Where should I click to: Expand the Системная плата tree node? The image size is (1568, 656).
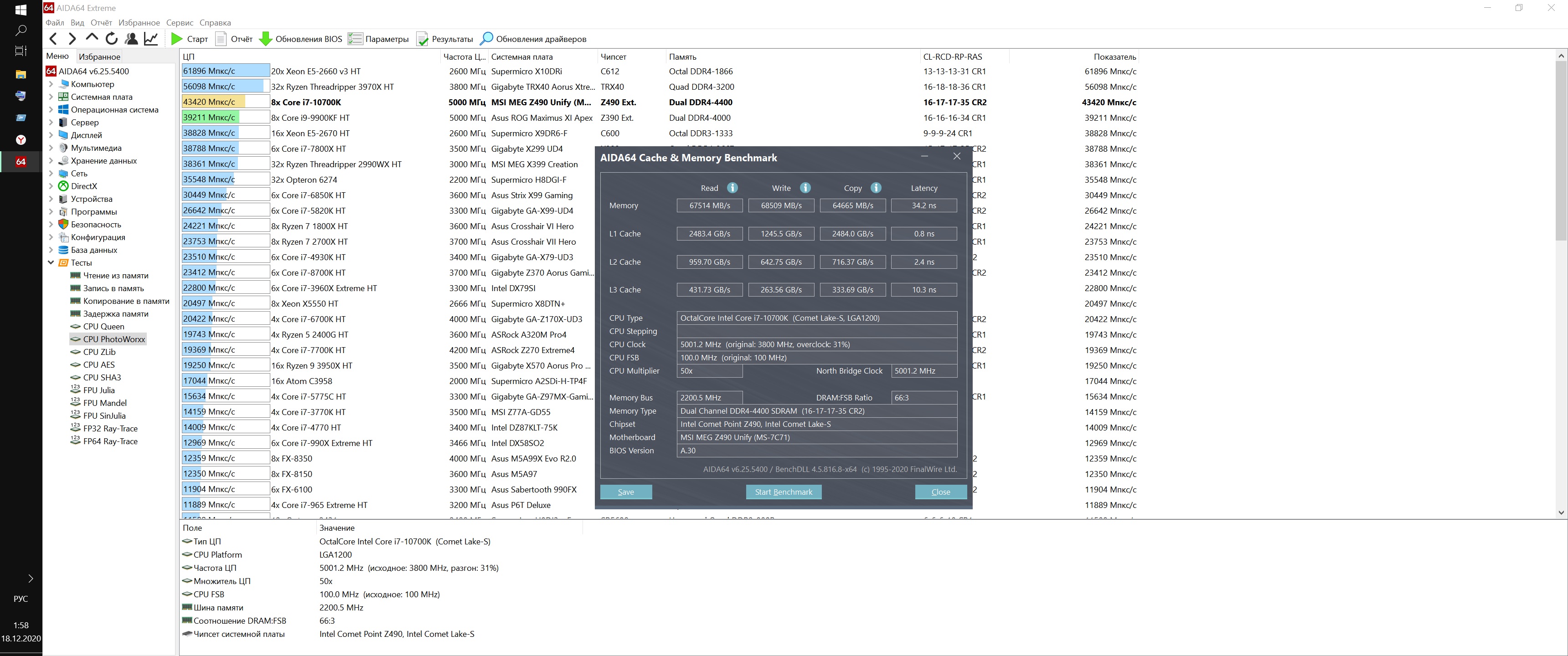tap(51, 97)
